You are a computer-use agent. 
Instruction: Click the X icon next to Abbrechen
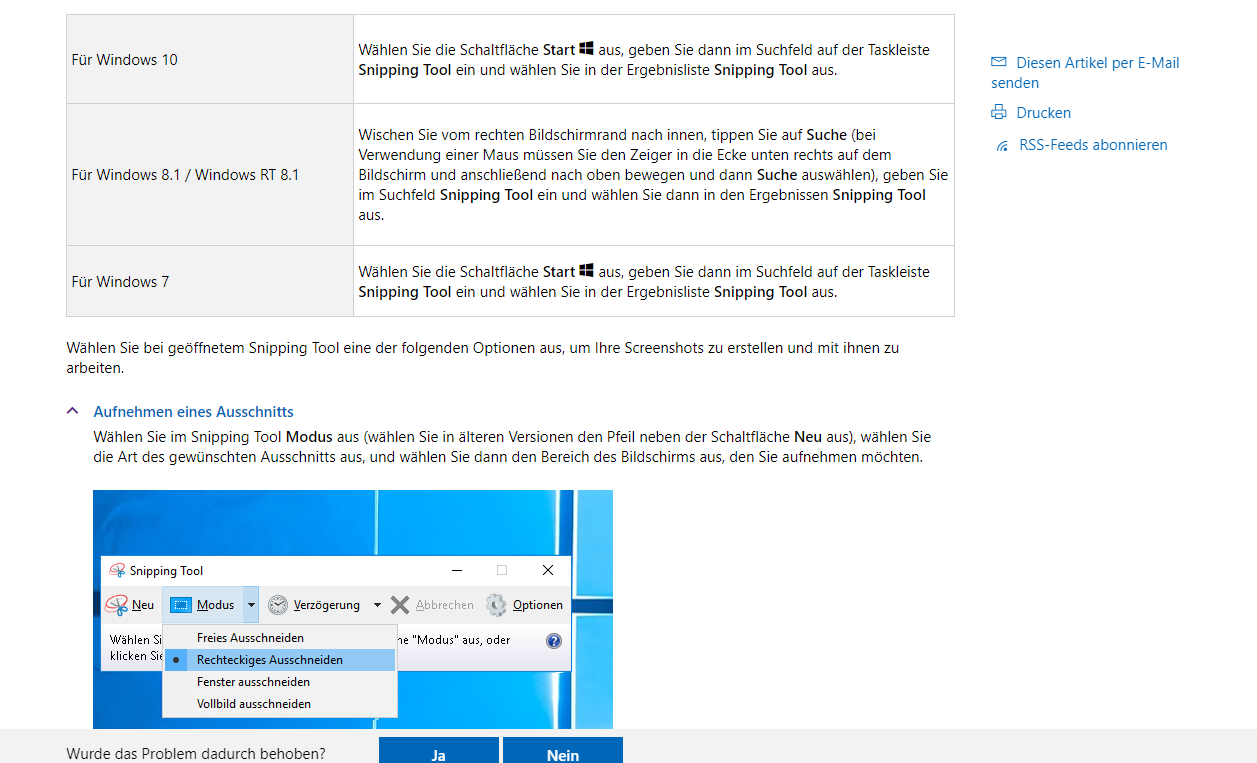400,605
